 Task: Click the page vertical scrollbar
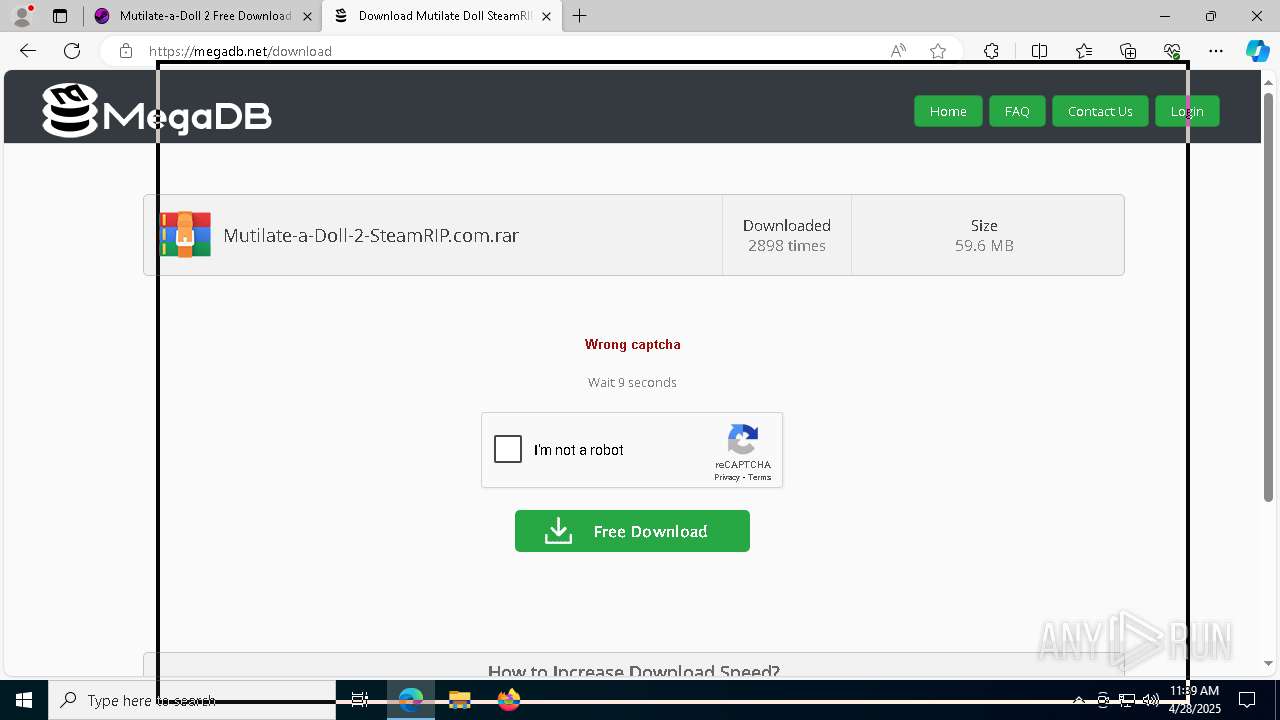click(x=1269, y=300)
